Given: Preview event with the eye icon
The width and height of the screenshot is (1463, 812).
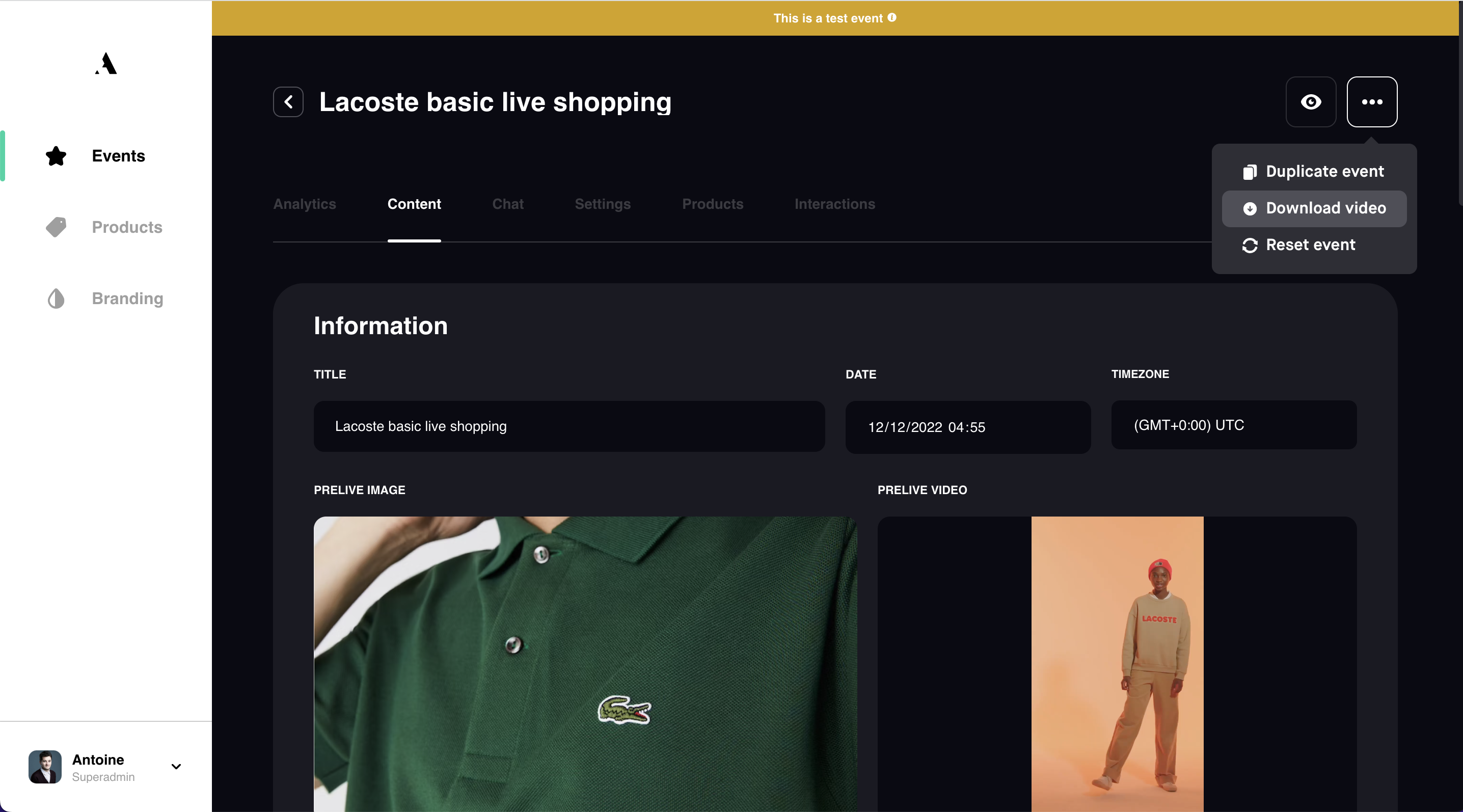Looking at the screenshot, I should point(1311,102).
